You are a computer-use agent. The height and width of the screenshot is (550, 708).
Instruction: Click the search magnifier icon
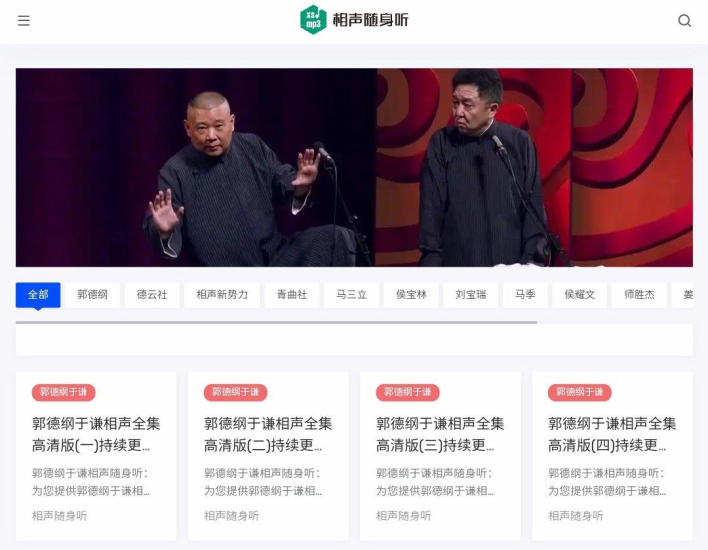[685, 21]
